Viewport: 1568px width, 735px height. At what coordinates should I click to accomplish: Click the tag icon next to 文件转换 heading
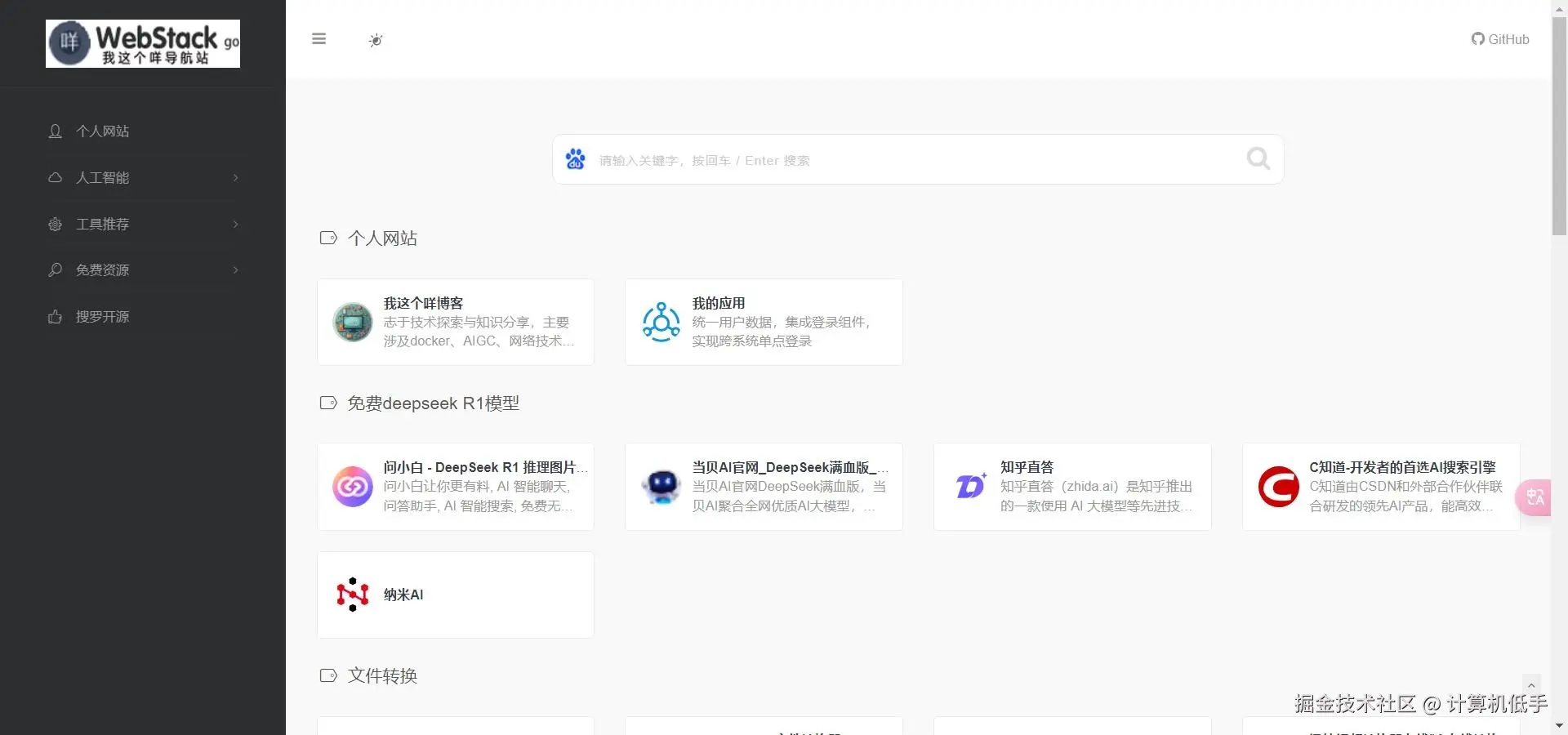[x=328, y=676]
